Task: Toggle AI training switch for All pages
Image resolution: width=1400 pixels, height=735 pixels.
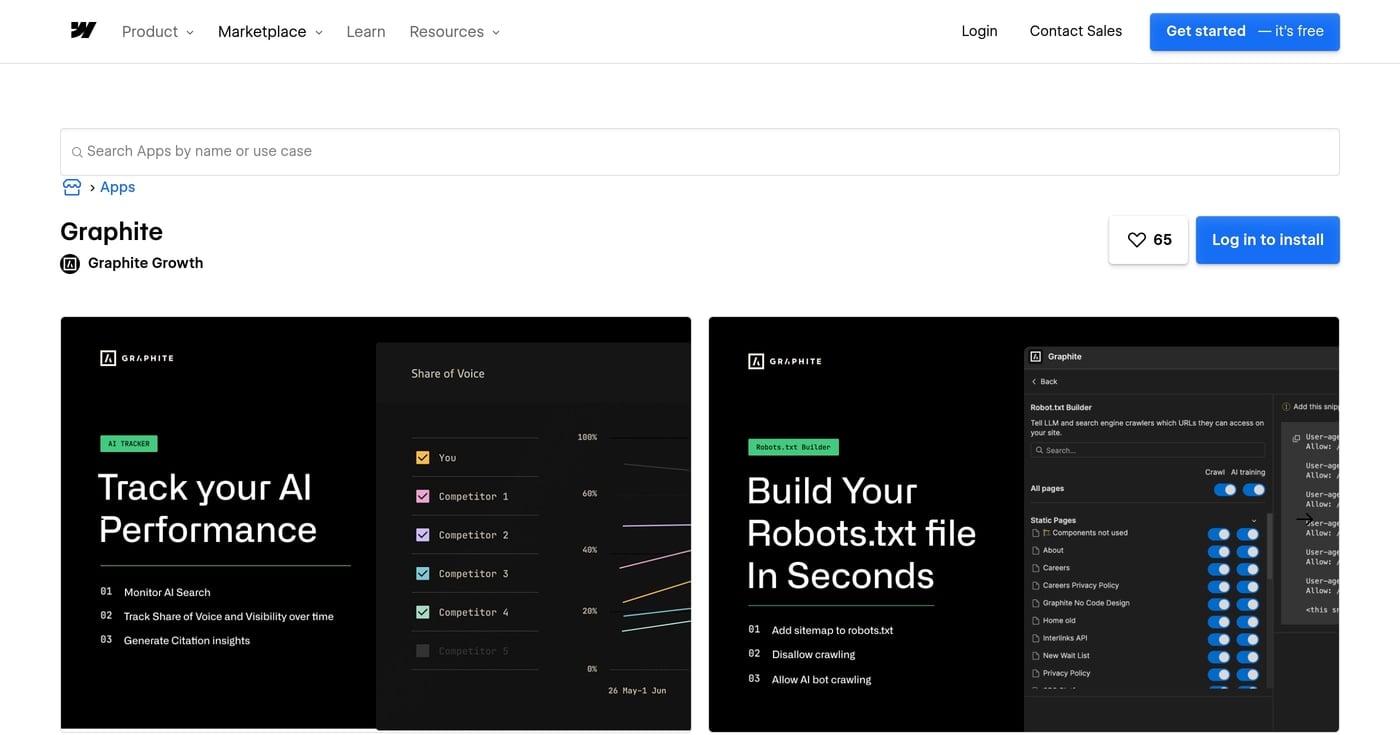Action: pyautogui.click(x=1253, y=490)
